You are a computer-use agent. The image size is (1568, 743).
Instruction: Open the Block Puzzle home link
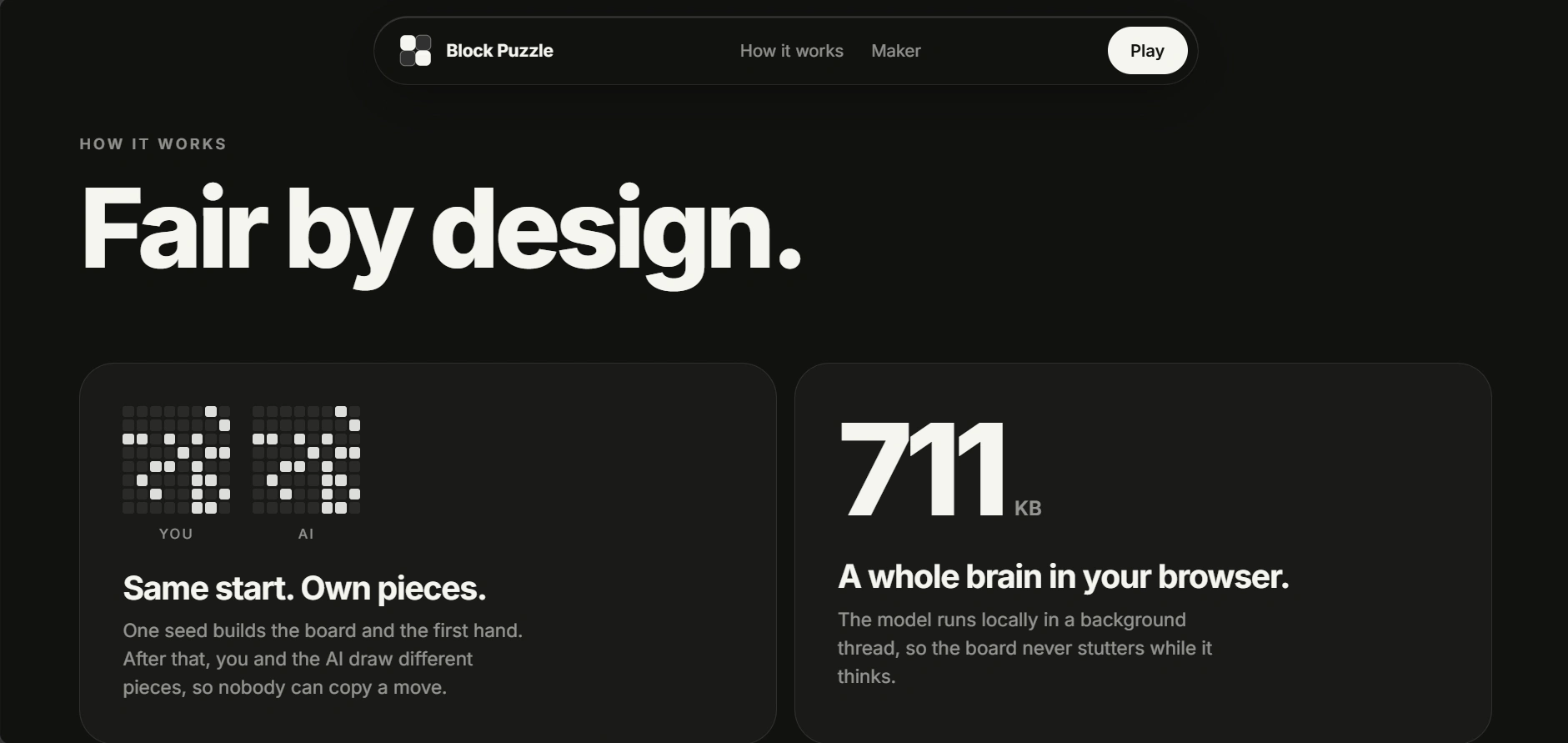click(477, 50)
